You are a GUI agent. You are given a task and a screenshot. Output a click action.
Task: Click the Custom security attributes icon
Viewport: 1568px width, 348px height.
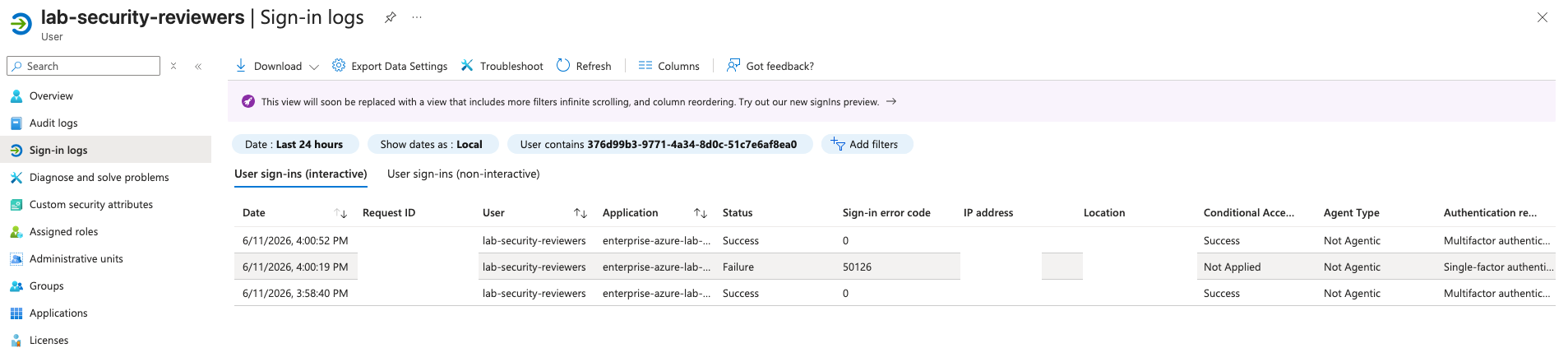(16, 204)
